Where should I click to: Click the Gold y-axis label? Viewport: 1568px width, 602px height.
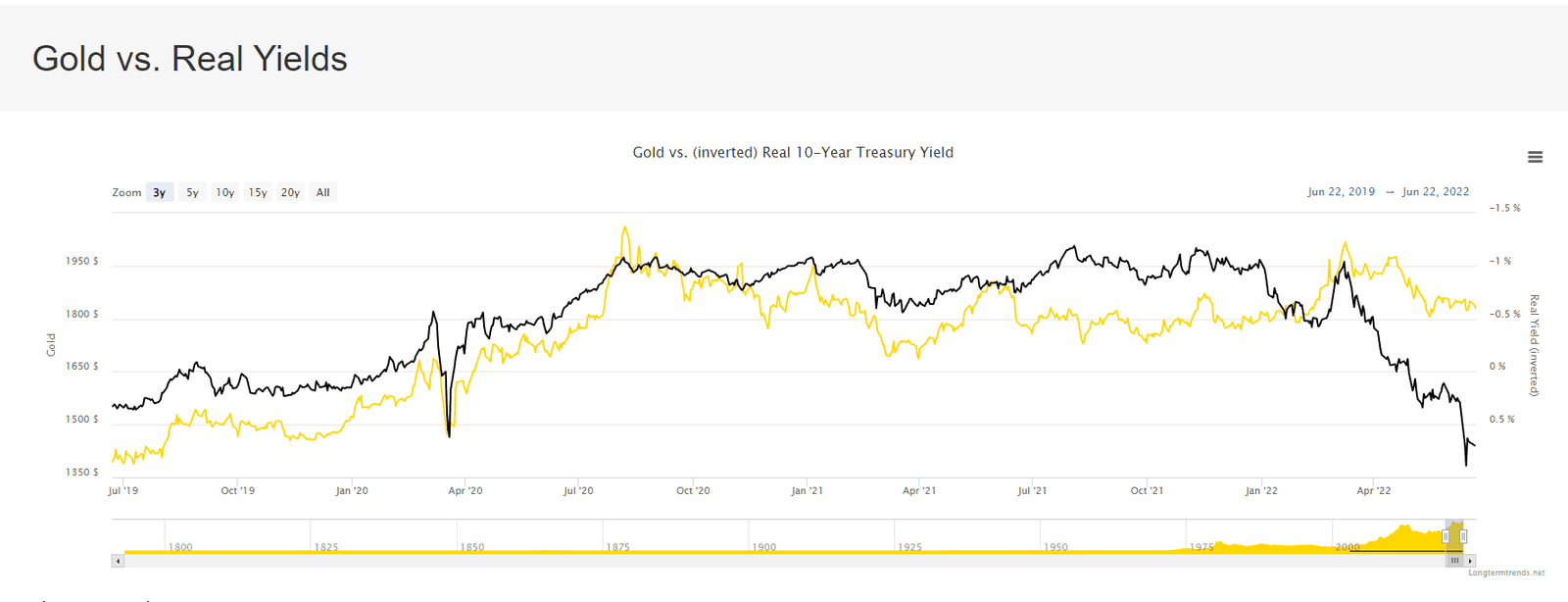pyautogui.click(x=52, y=342)
